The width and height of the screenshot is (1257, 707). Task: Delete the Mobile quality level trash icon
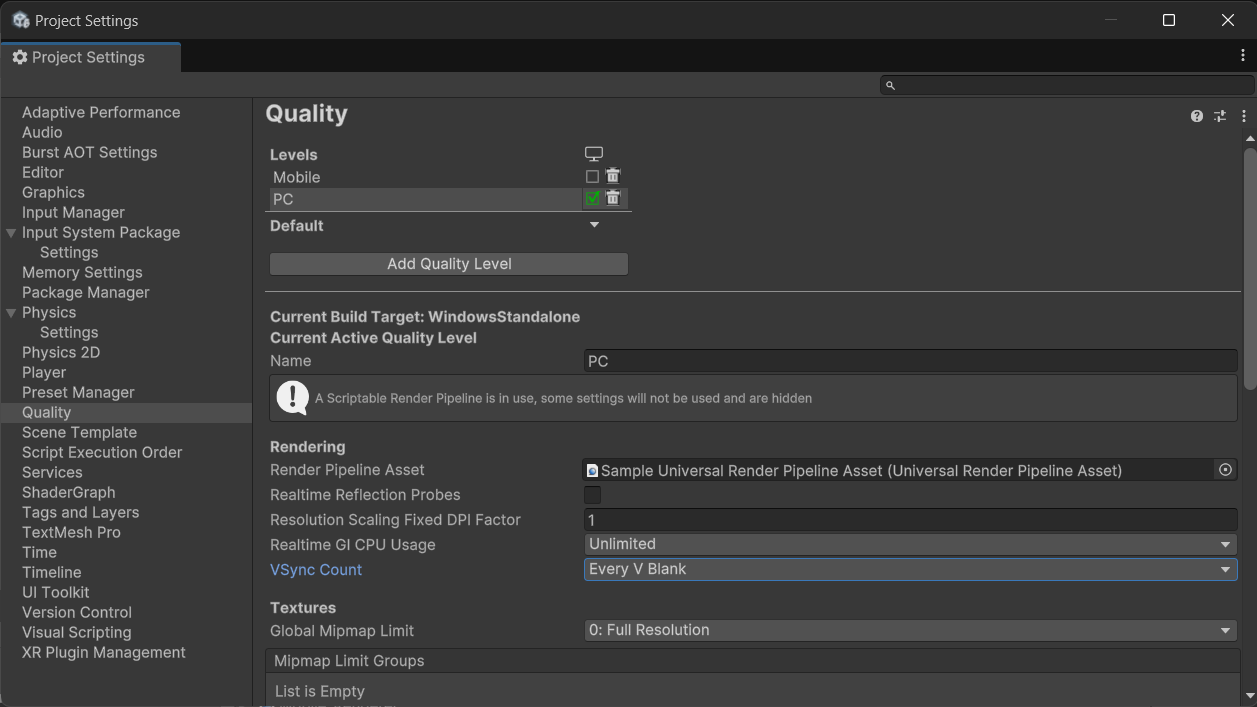tap(613, 176)
